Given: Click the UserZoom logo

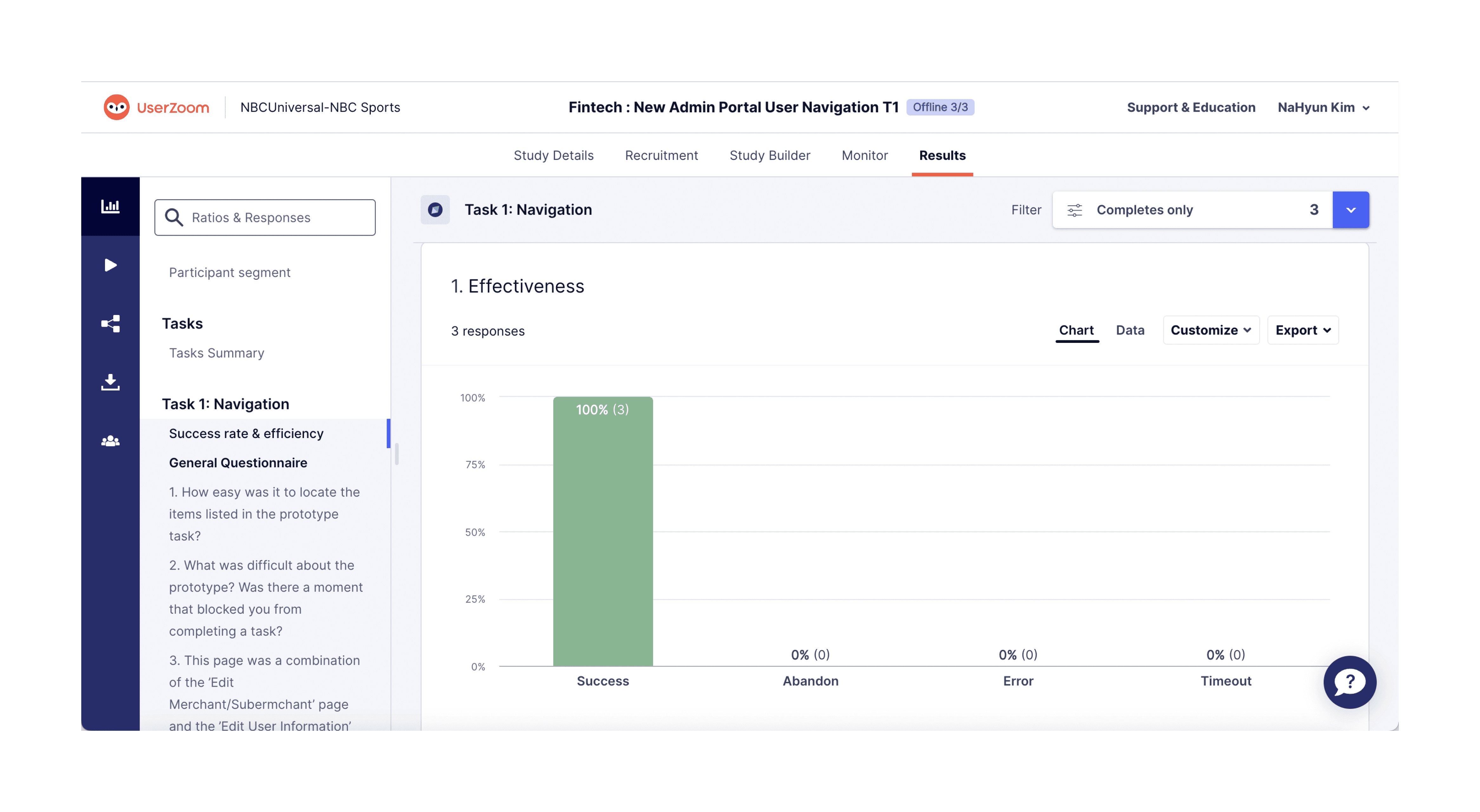Looking at the screenshot, I should tap(156, 108).
